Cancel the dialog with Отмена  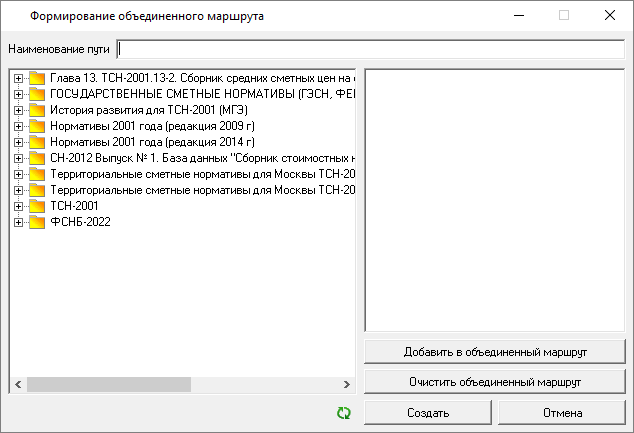562,412
